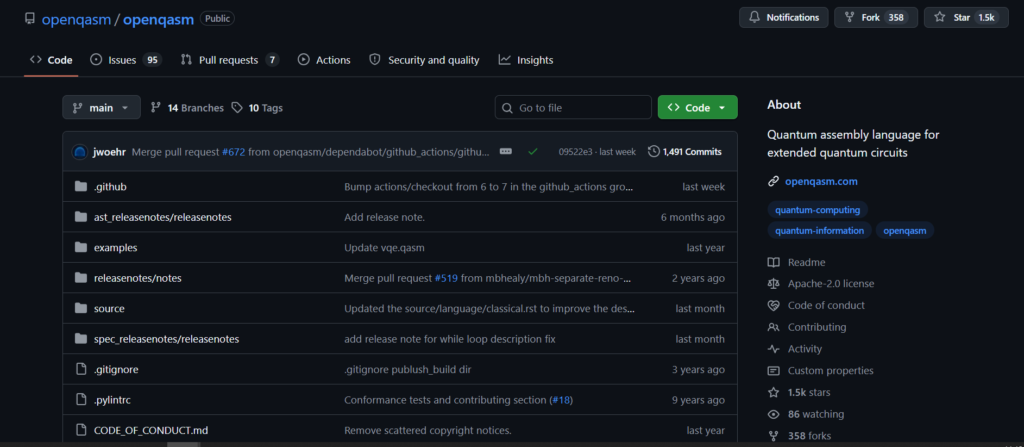Select the quantum-computing topic tag
This screenshot has height=447, width=1024.
point(817,210)
